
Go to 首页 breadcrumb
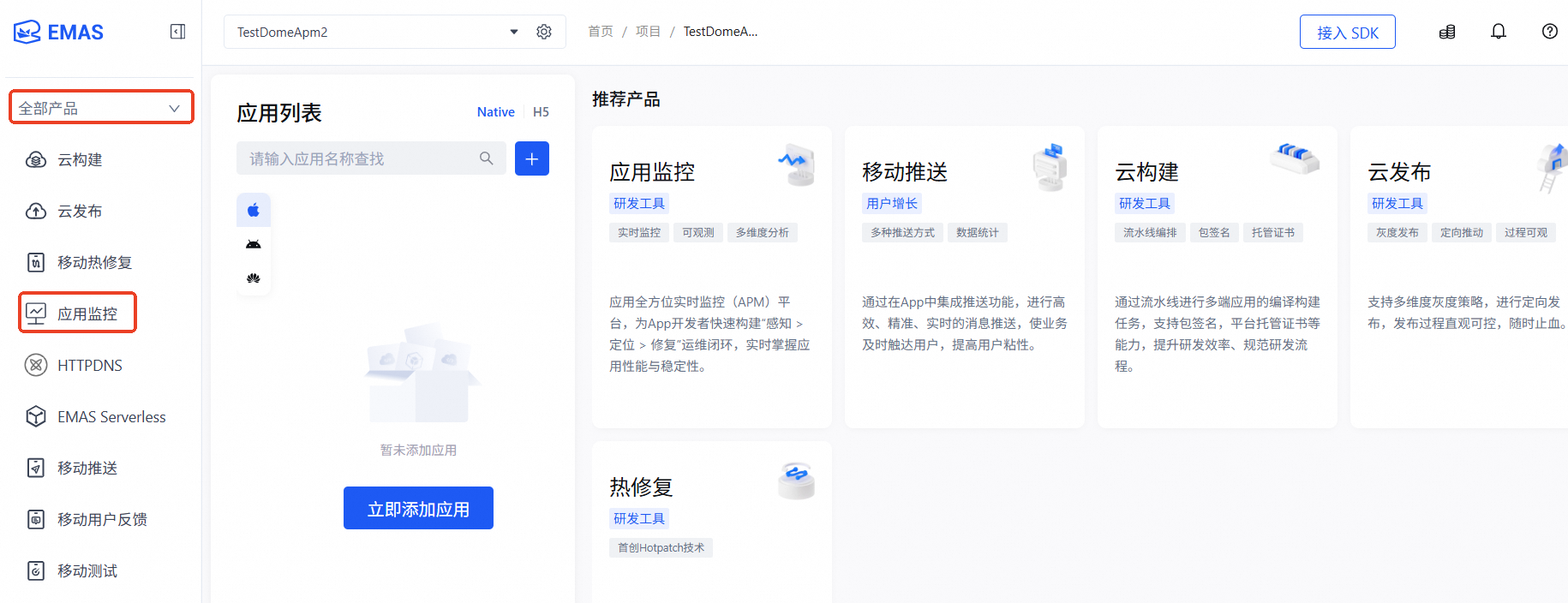click(601, 32)
